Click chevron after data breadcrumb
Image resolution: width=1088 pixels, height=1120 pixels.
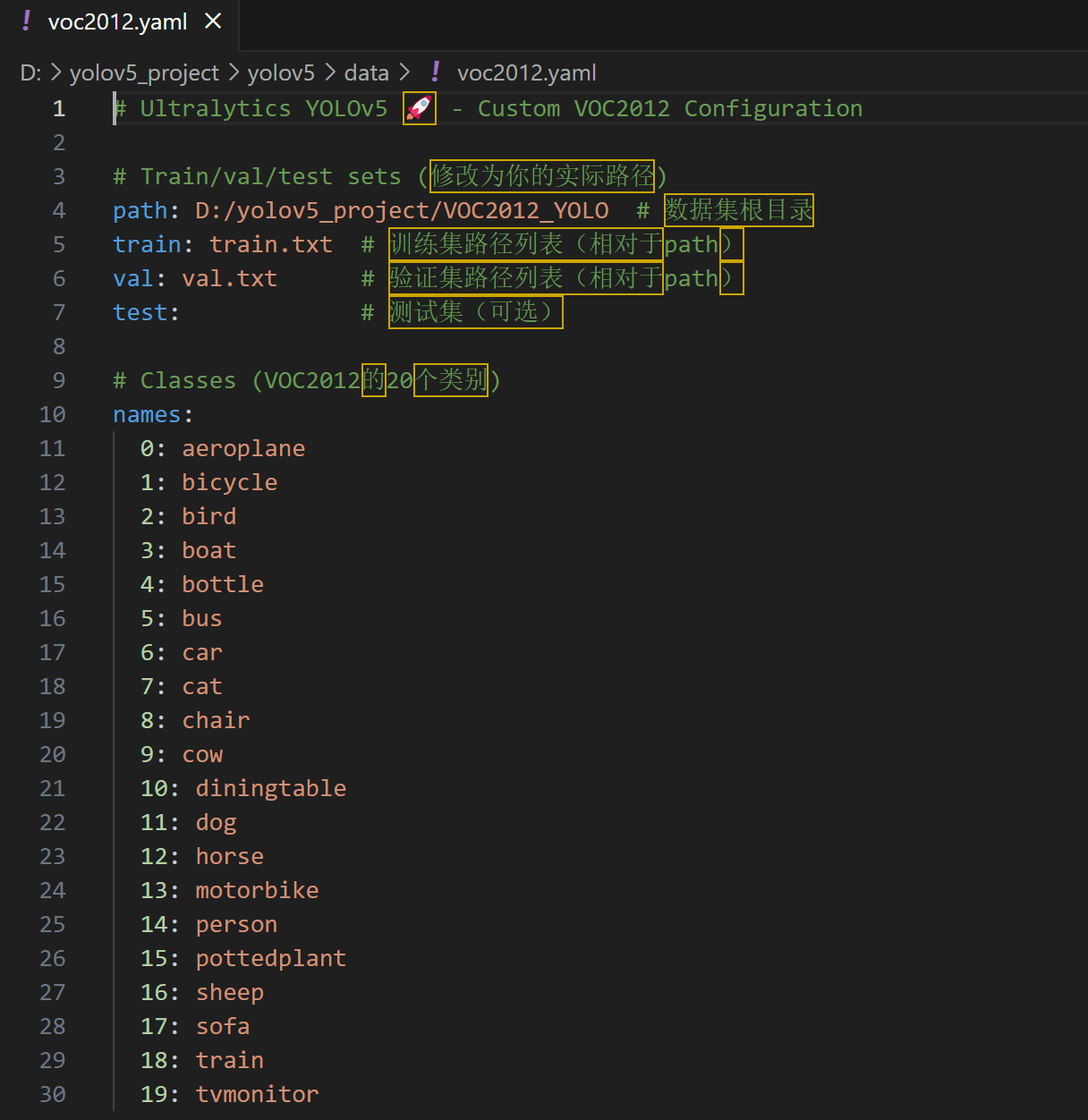[x=404, y=72]
